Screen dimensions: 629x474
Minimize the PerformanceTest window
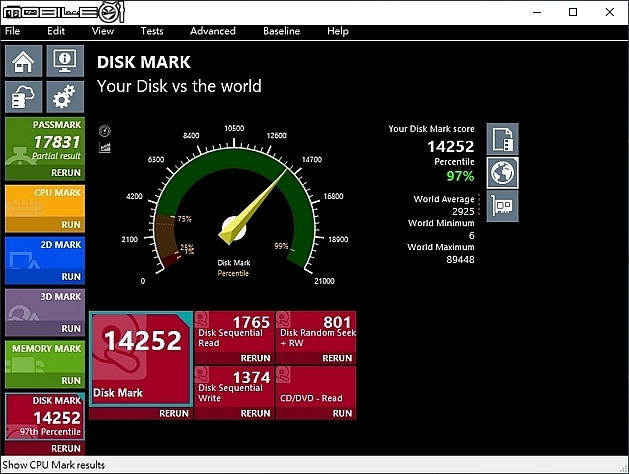(x=537, y=12)
